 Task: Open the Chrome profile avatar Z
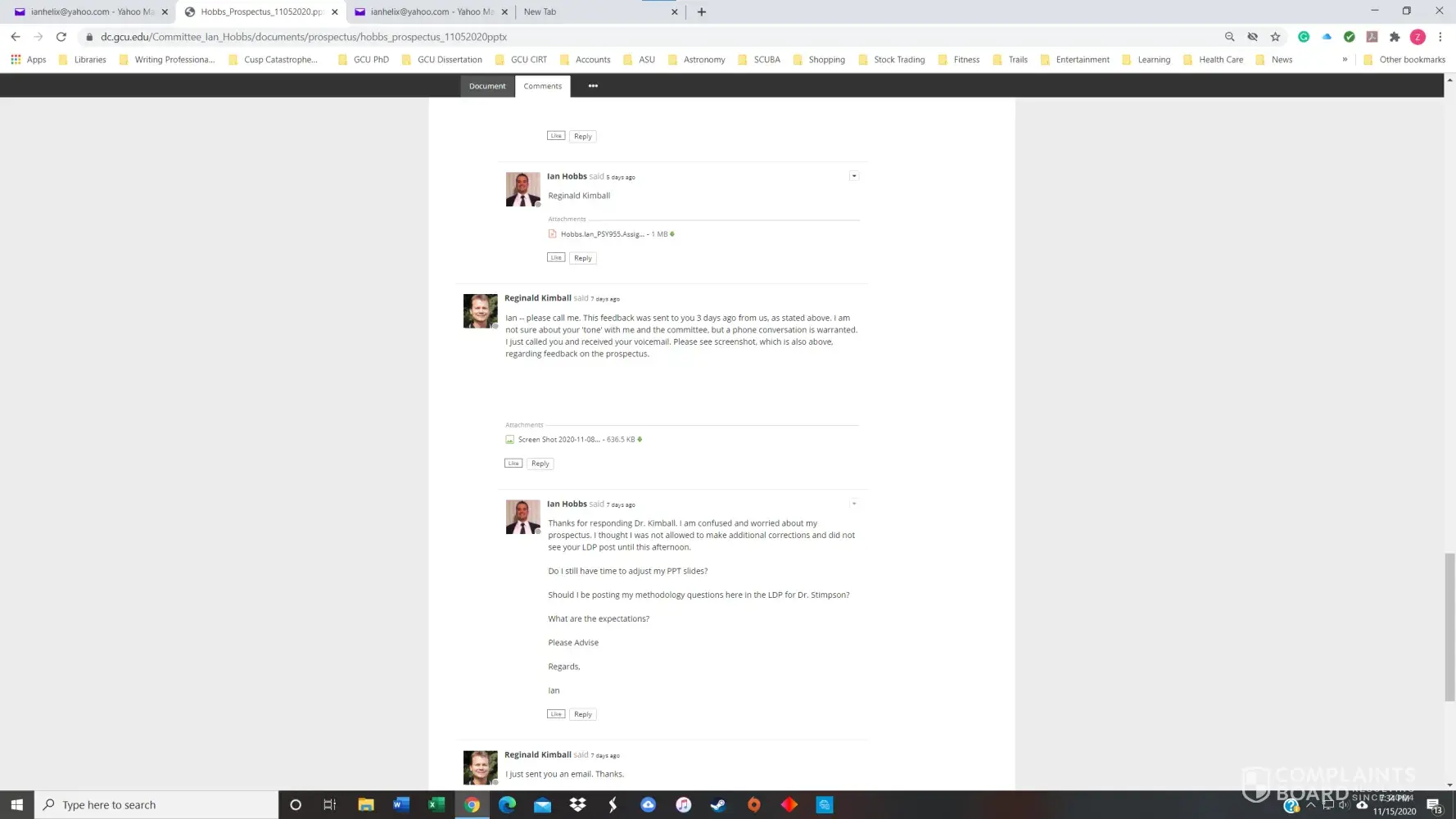[1418, 37]
